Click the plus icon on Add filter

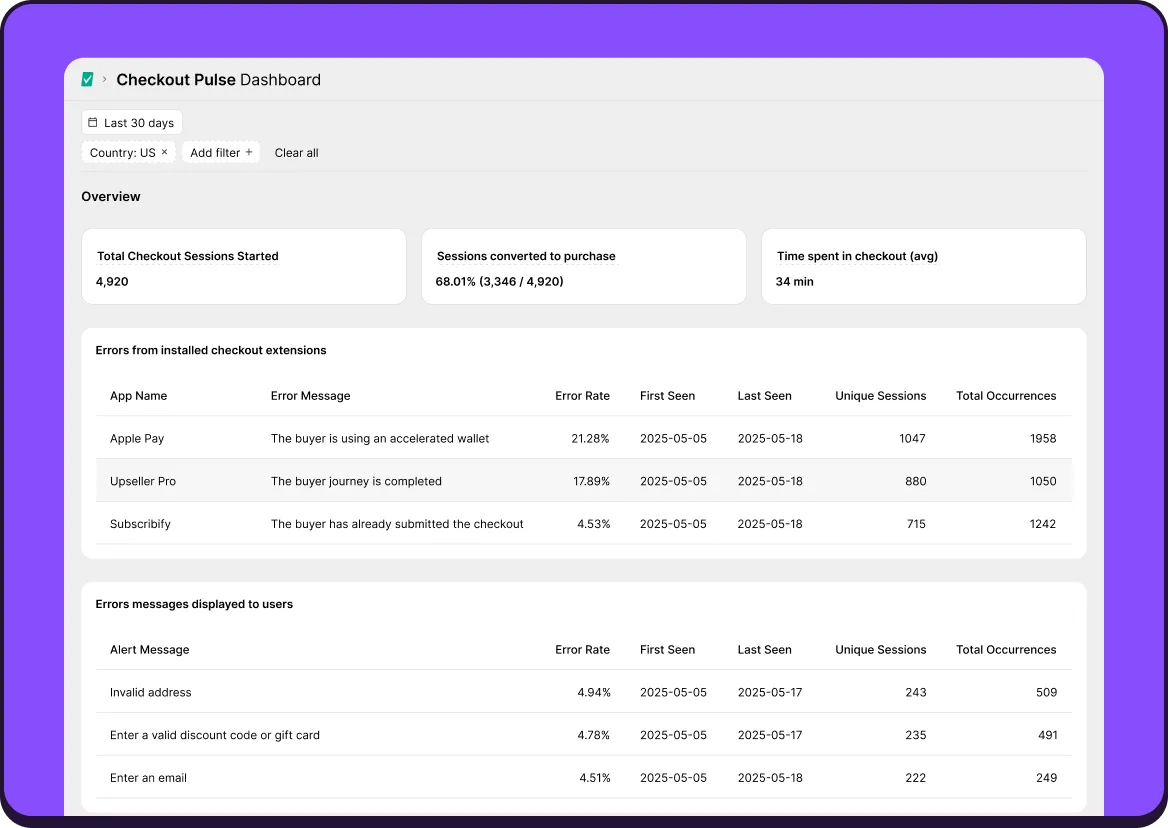tap(249, 152)
